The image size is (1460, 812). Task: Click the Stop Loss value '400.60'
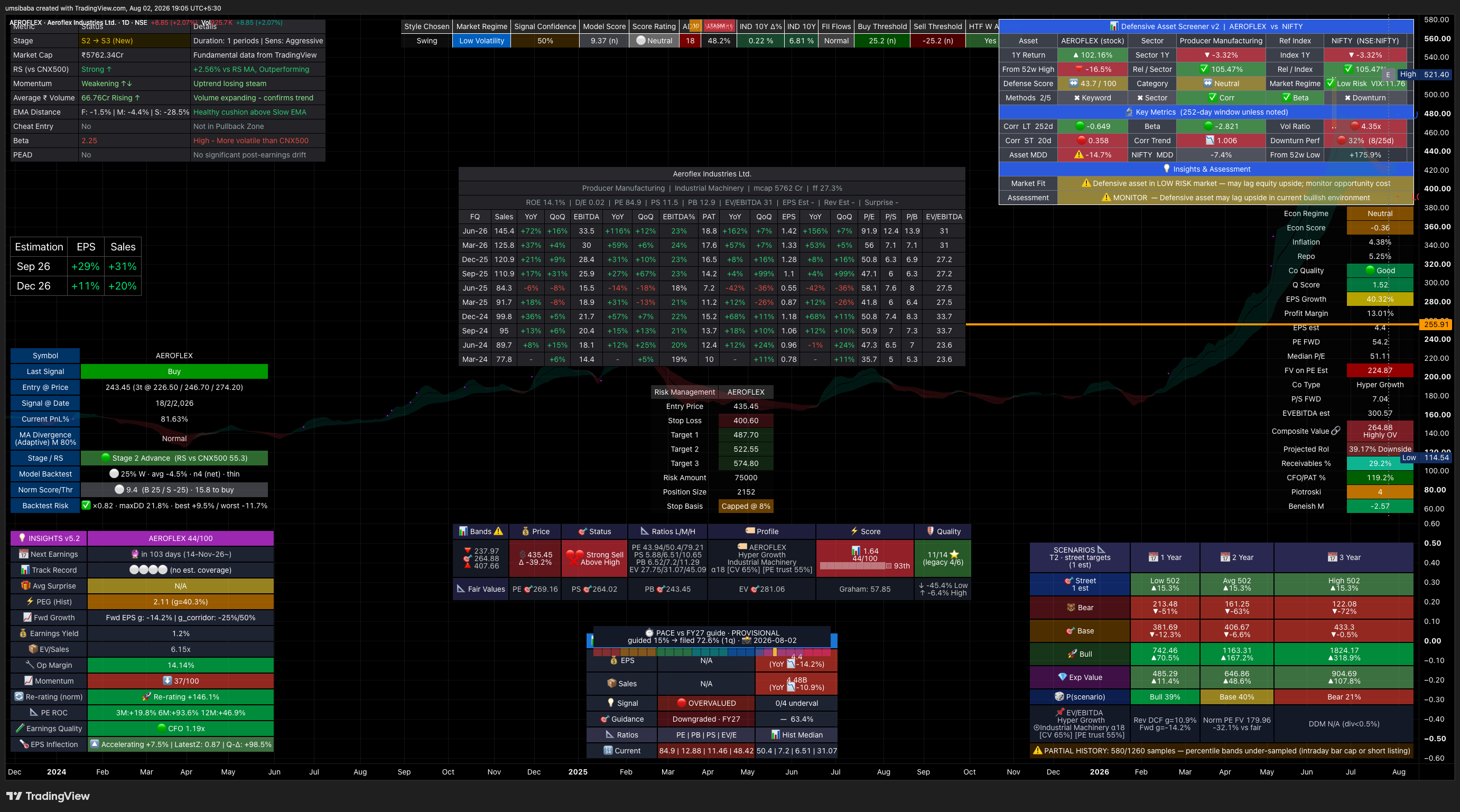[746, 421]
